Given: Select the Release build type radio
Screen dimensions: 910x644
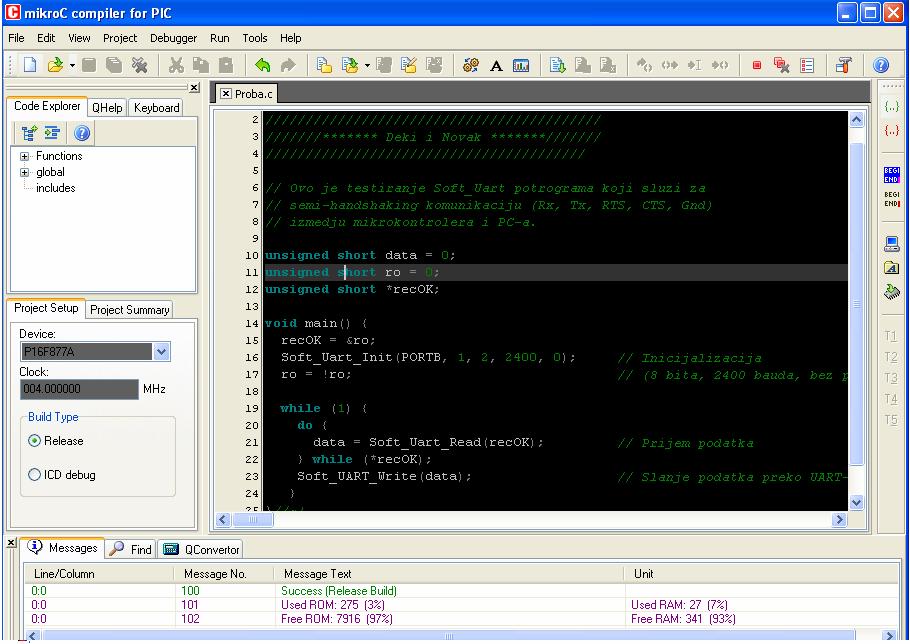Looking at the screenshot, I should point(34,441).
